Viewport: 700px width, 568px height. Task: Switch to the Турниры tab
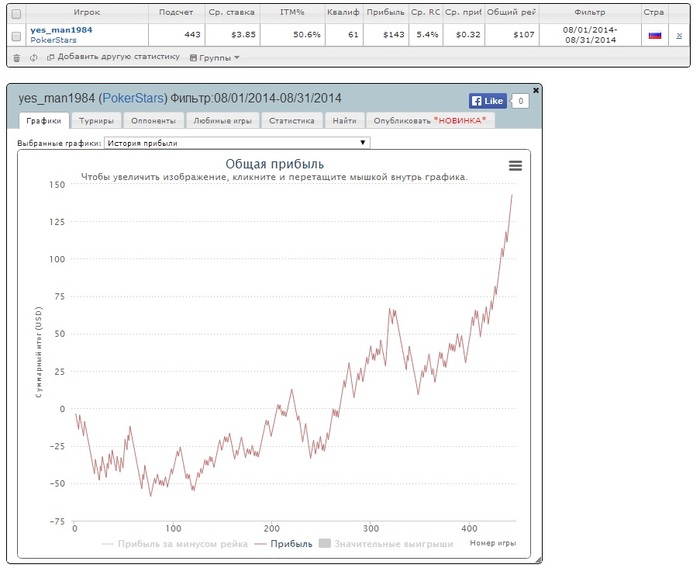[x=96, y=121]
